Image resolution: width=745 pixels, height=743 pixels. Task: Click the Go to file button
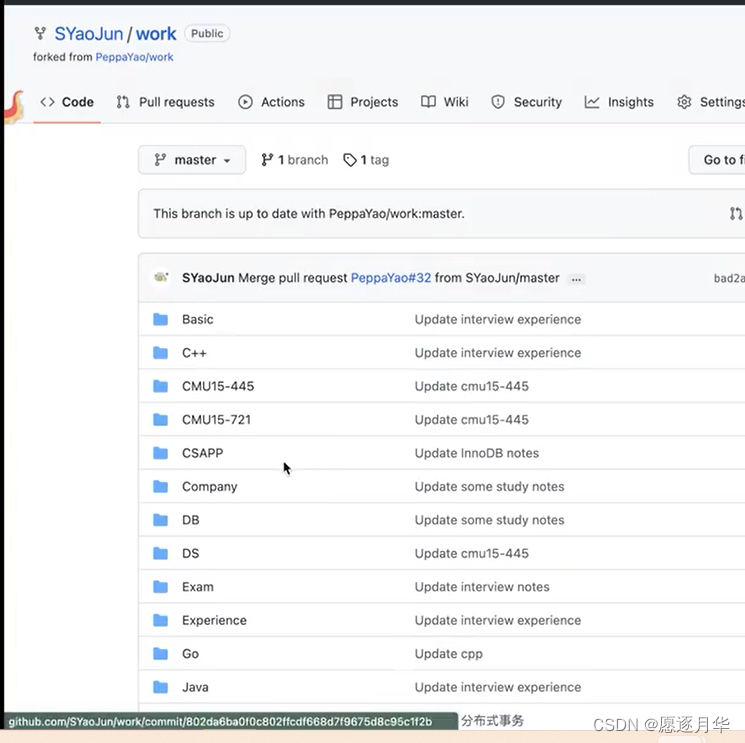coord(717,160)
